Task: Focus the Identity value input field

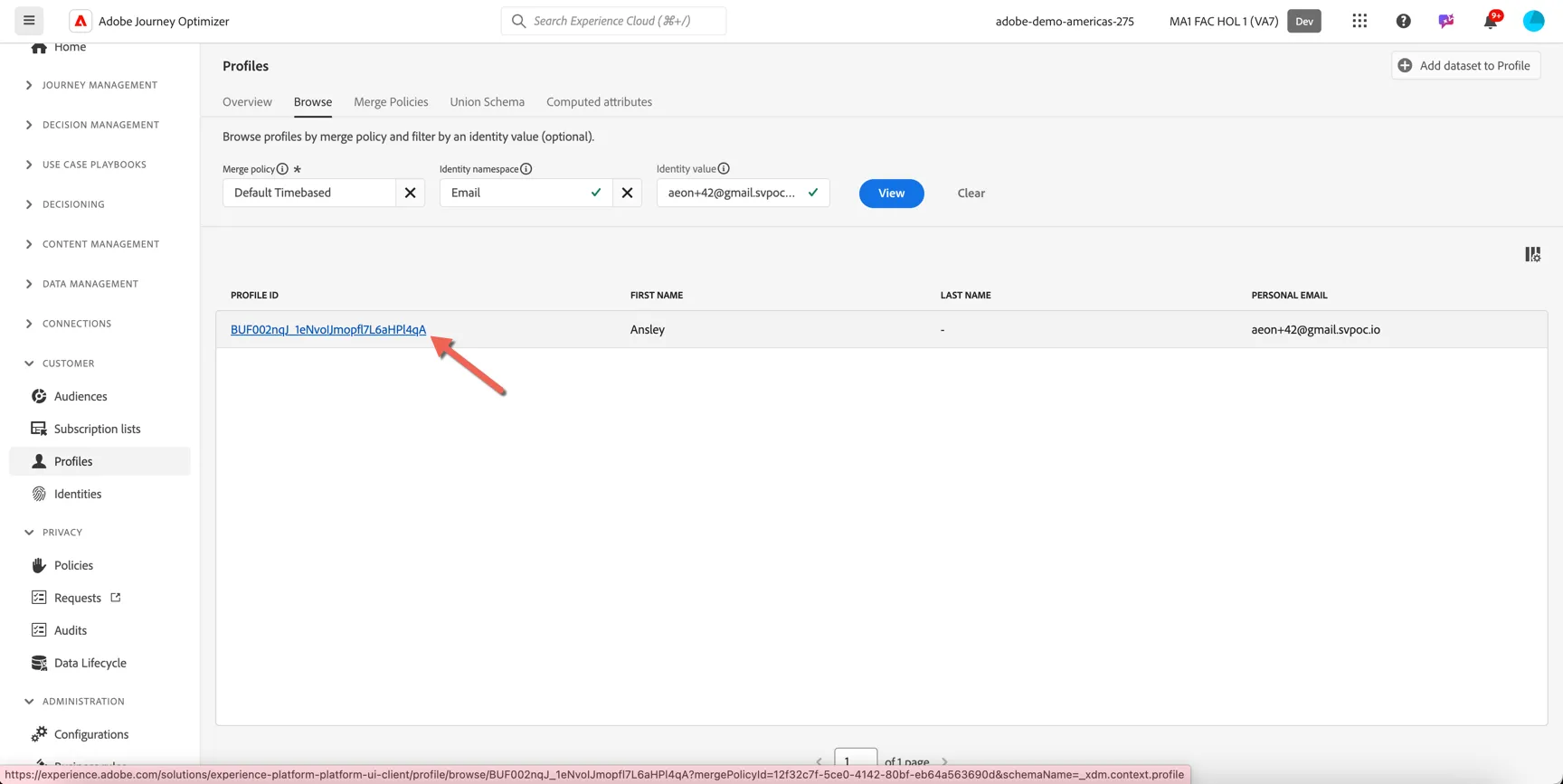Action: (743, 193)
